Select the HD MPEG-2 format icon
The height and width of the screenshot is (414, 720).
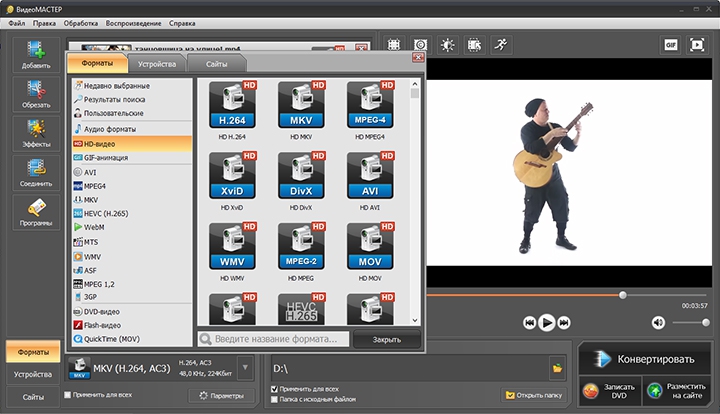[301, 246]
